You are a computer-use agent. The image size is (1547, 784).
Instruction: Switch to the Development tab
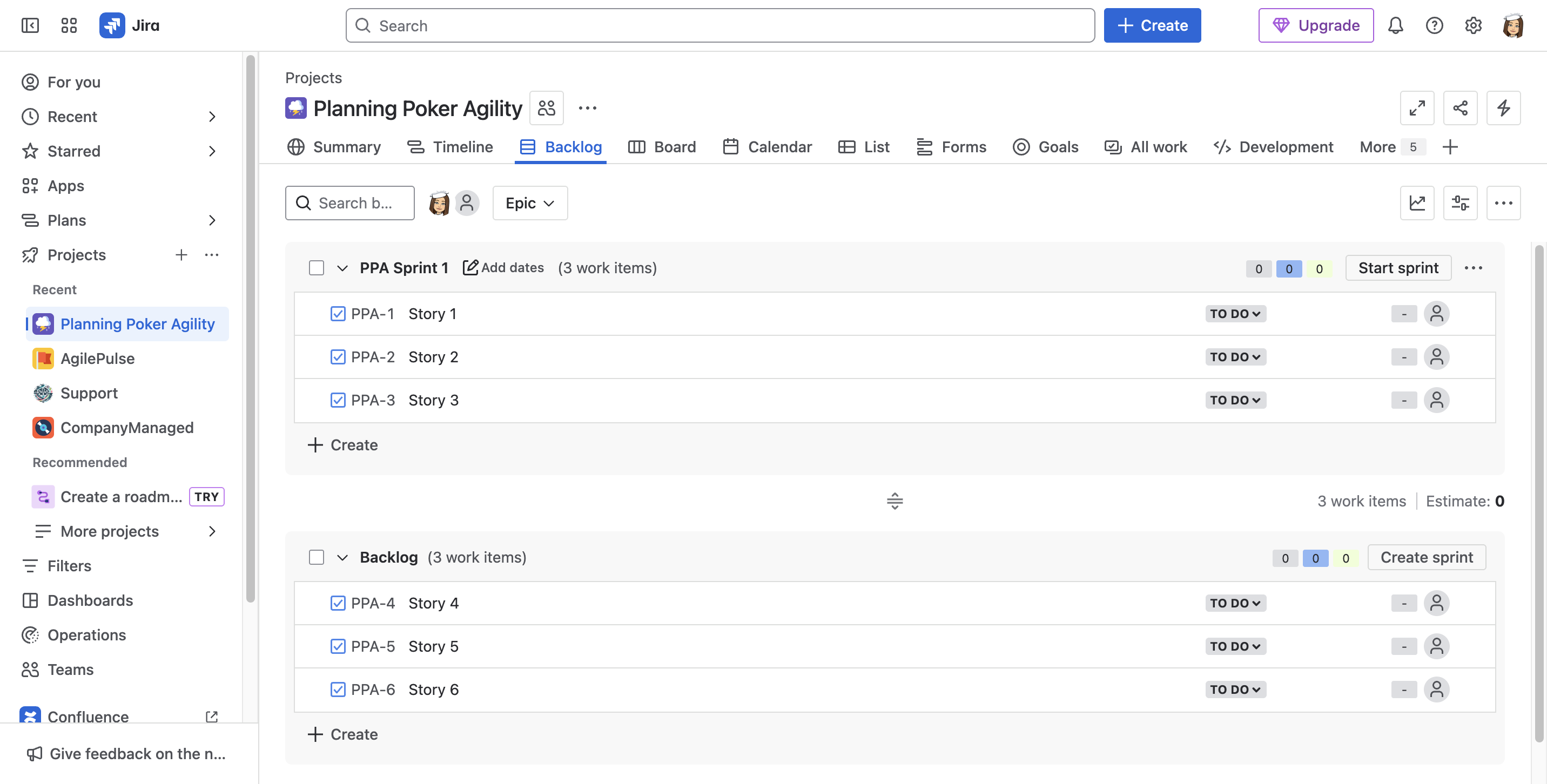(x=1273, y=147)
